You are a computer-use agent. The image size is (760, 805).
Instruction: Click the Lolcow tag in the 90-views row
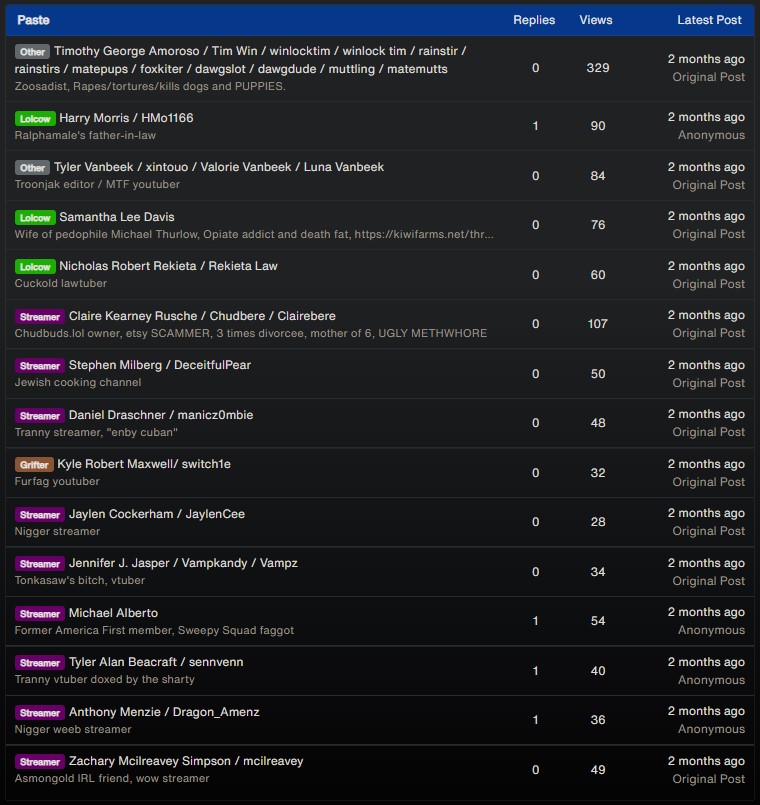coord(35,119)
